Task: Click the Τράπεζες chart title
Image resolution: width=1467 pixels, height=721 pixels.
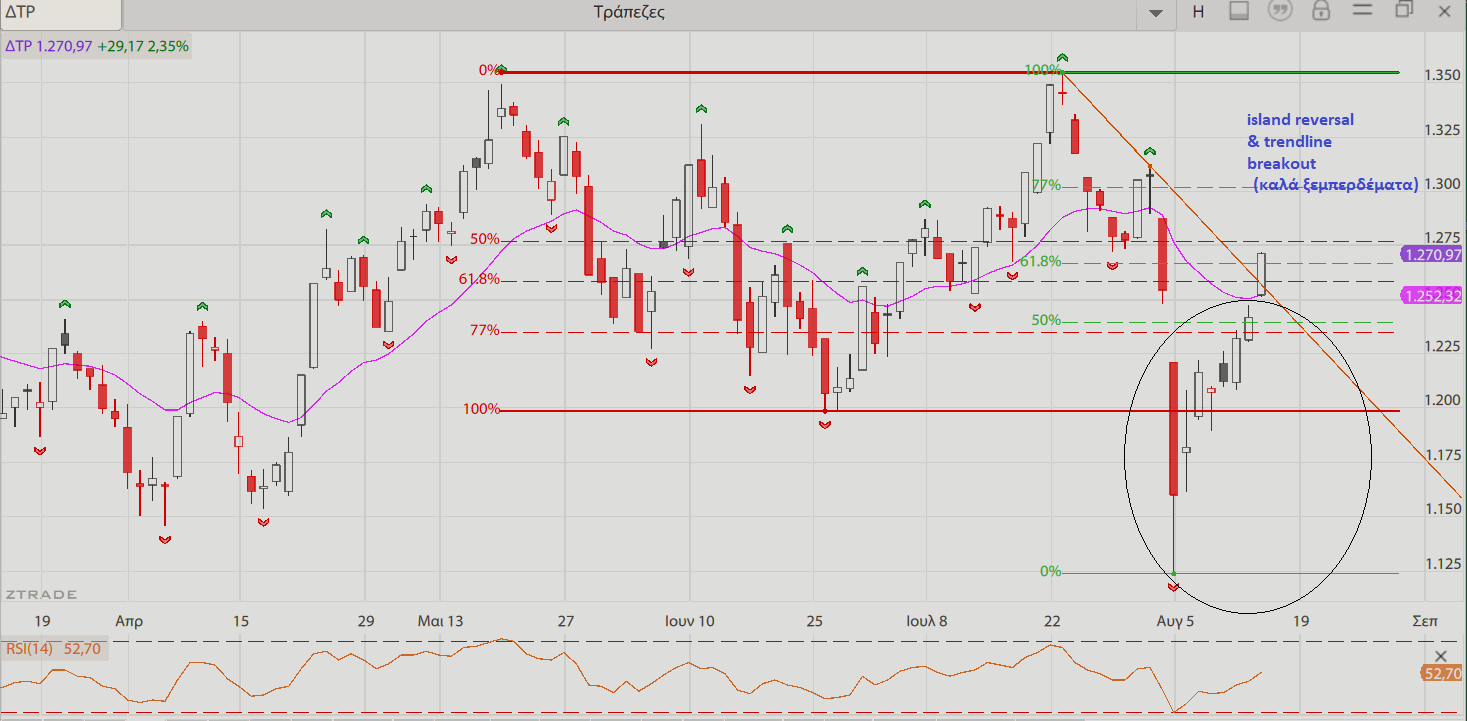Action: point(628,13)
